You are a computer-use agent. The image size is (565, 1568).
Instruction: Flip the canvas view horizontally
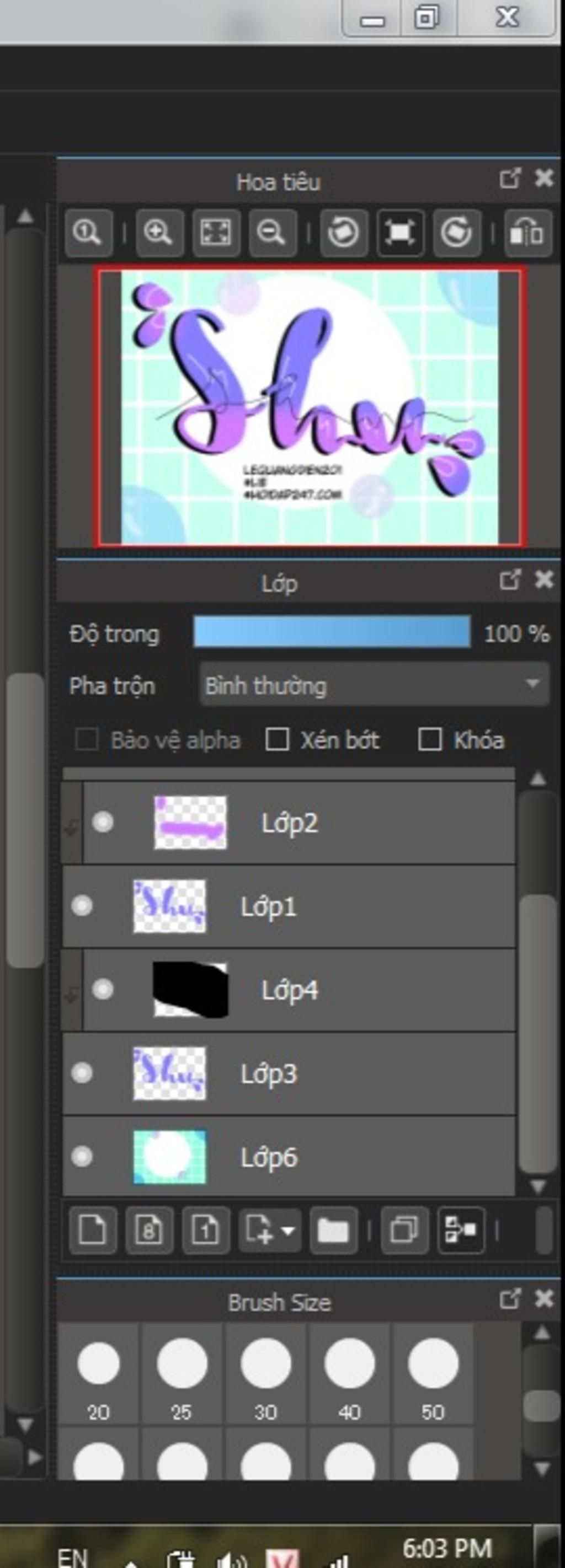tap(527, 233)
